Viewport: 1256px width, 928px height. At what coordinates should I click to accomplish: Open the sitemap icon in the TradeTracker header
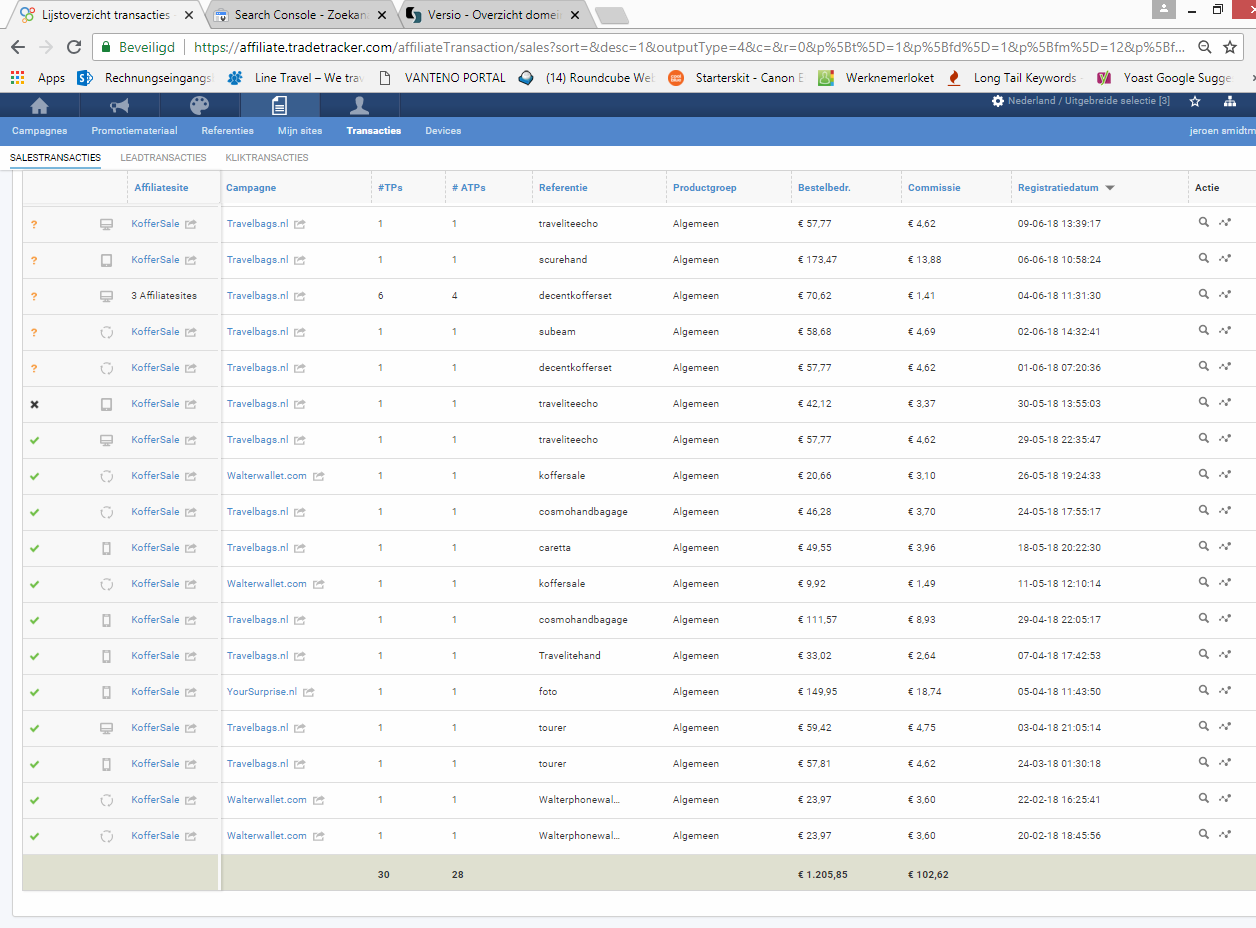pos(1230,102)
